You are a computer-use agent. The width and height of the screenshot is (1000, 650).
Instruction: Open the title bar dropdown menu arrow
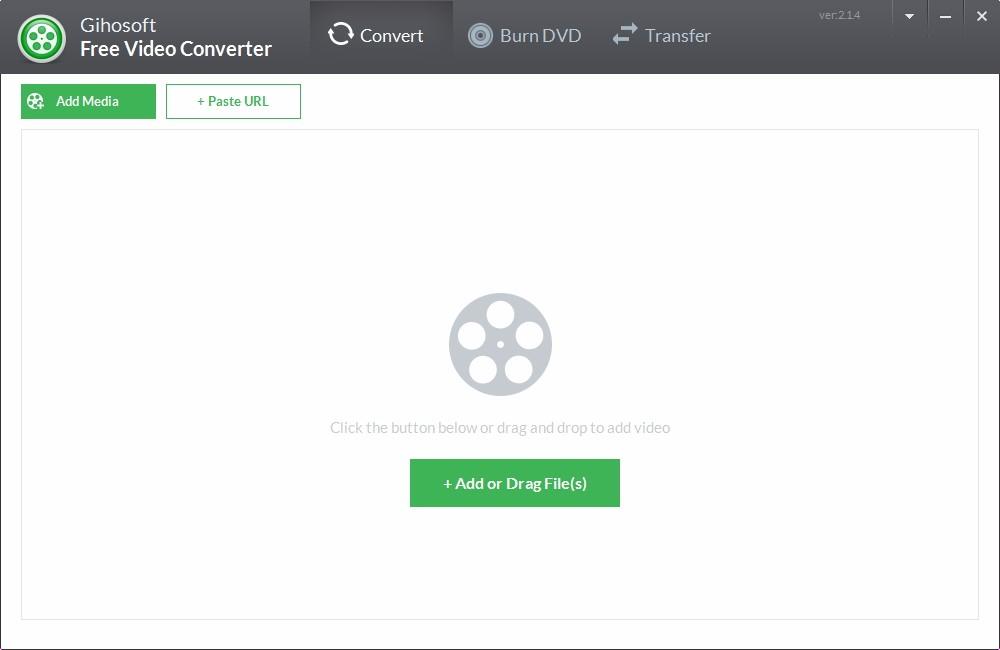909,16
